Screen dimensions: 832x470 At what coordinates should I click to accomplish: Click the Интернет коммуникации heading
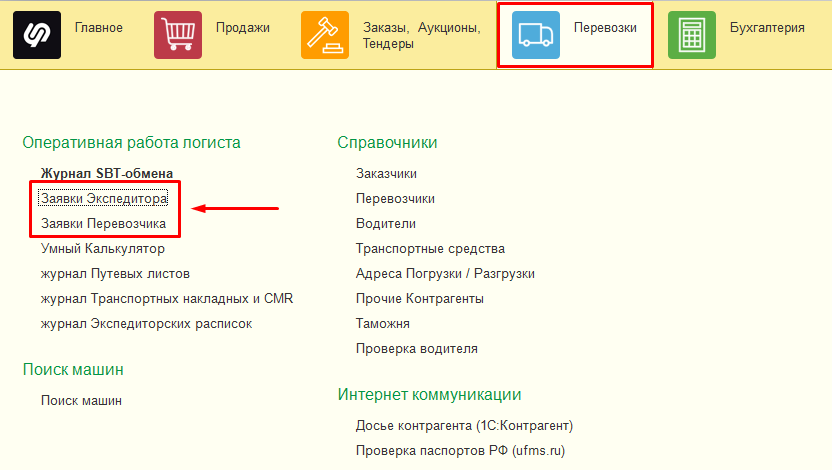pyautogui.click(x=429, y=394)
